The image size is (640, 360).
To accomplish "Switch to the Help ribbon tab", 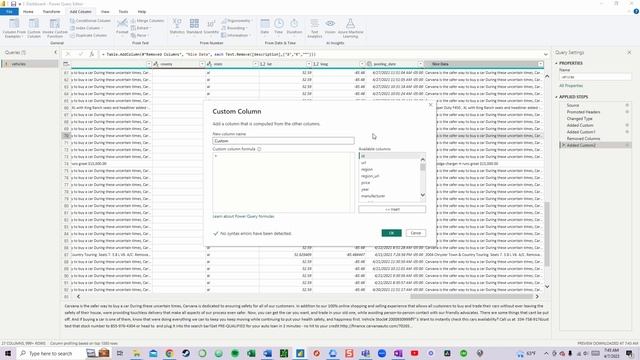I will pyautogui.click(x=142, y=11).
